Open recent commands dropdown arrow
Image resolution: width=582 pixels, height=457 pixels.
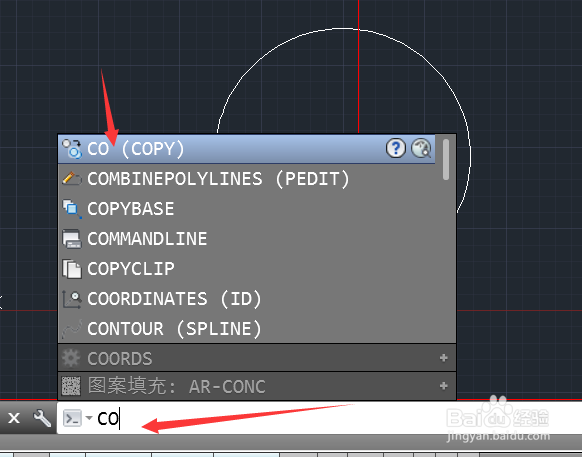89,418
